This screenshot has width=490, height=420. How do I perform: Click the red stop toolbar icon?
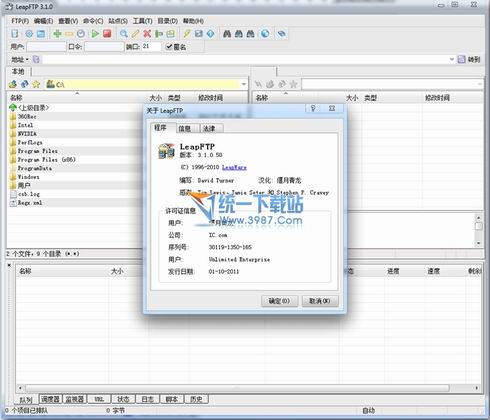pos(107,34)
